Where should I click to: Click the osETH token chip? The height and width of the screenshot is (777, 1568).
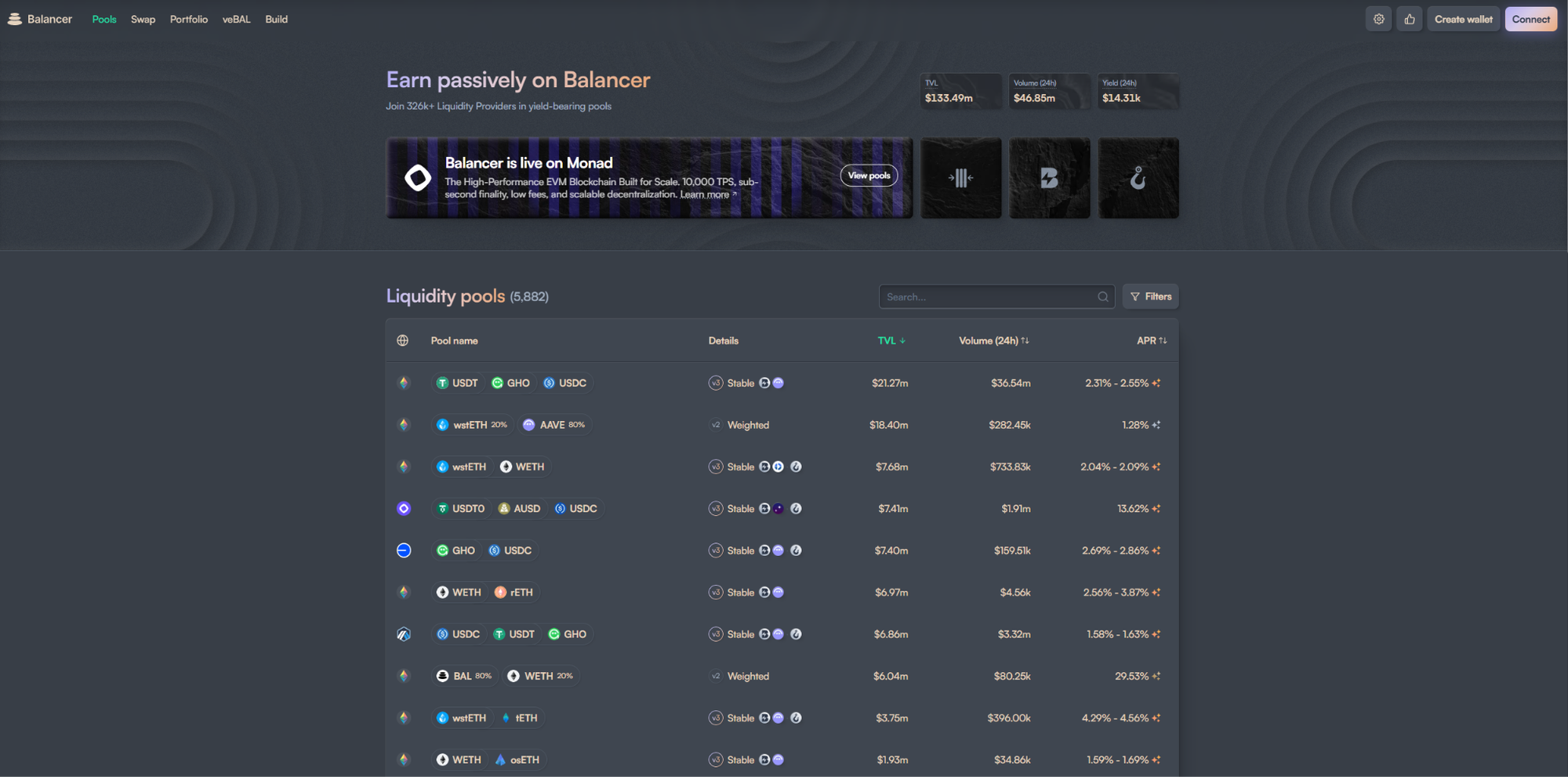tap(517, 760)
